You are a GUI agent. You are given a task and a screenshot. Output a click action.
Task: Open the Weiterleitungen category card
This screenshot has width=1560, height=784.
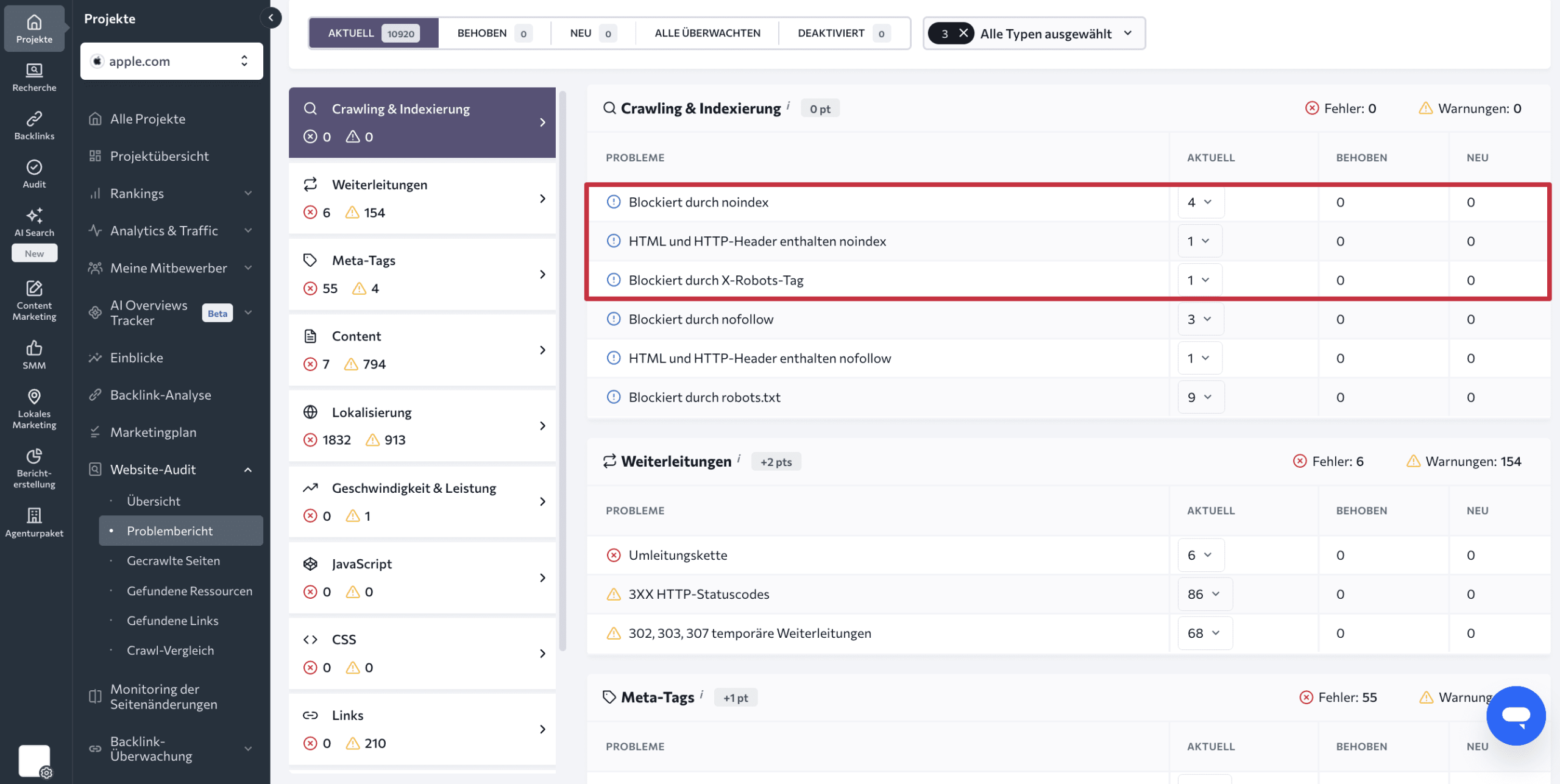[x=422, y=199]
